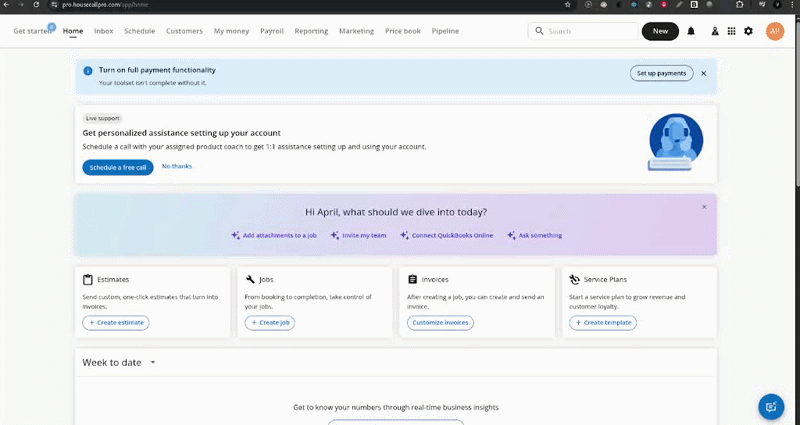Close the 'Hi April' suggestions panel
Viewport: 800px width, 425px height.
coord(704,207)
